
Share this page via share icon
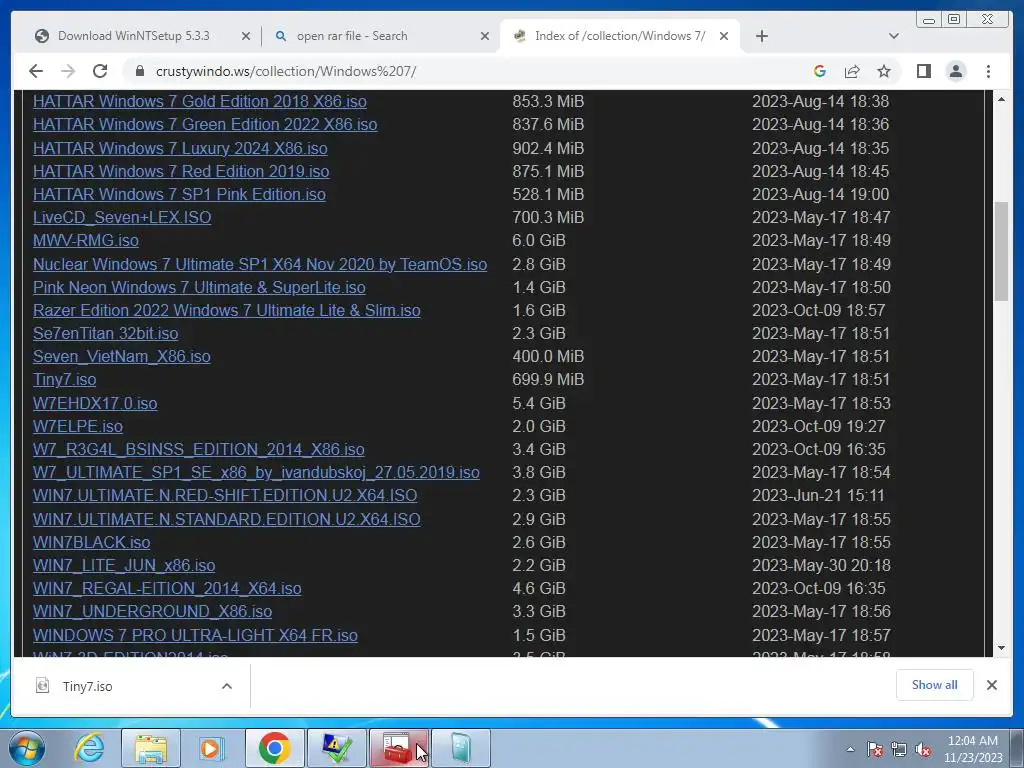[852, 71]
